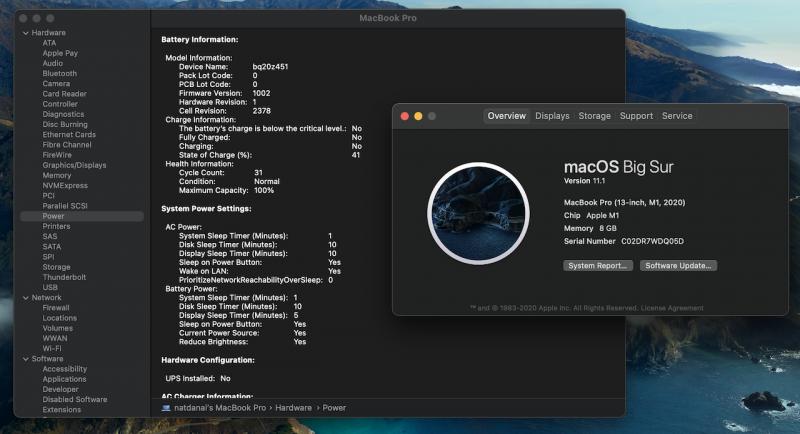The height and width of the screenshot is (434, 800).
Task: Open Graphics/Displays entry
Action: coord(74,165)
